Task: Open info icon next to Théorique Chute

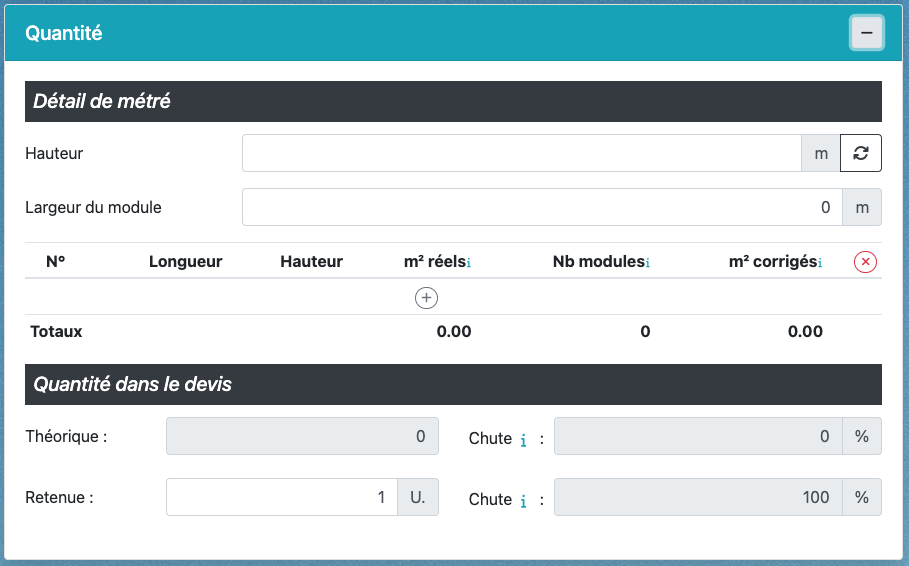Action: pyautogui.click(x=523, y=439)
